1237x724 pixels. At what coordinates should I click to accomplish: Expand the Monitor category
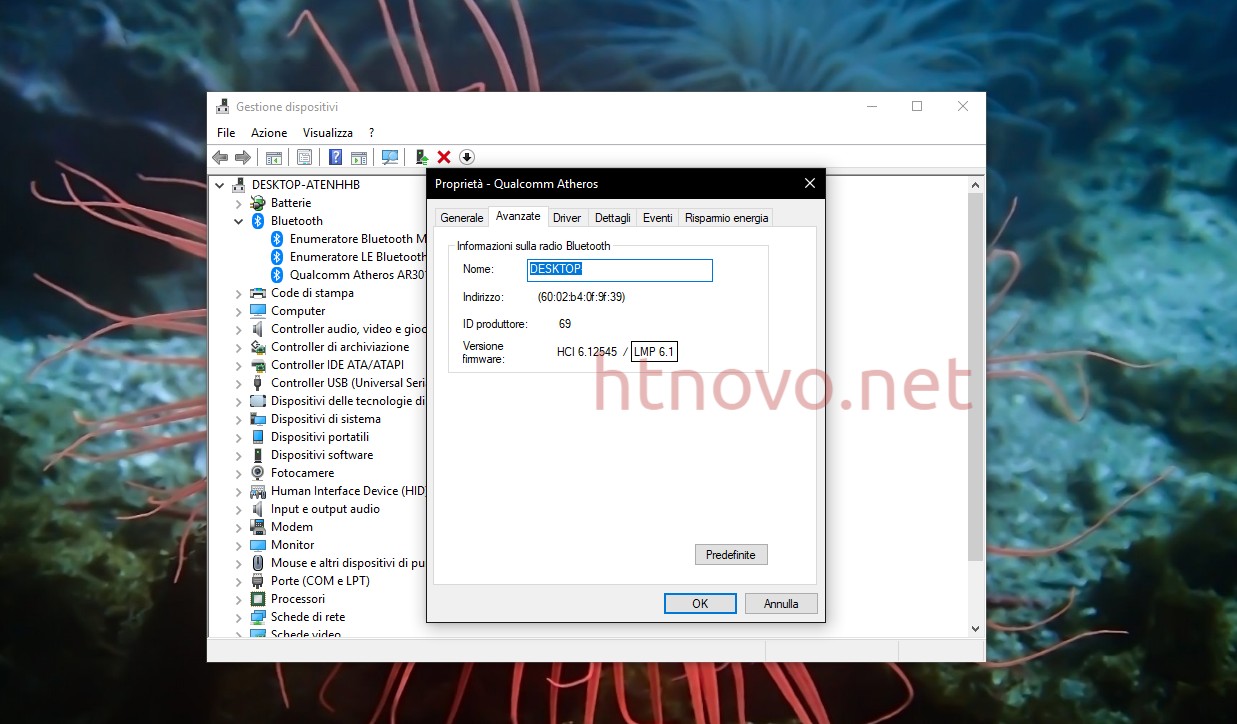(238, 545)
